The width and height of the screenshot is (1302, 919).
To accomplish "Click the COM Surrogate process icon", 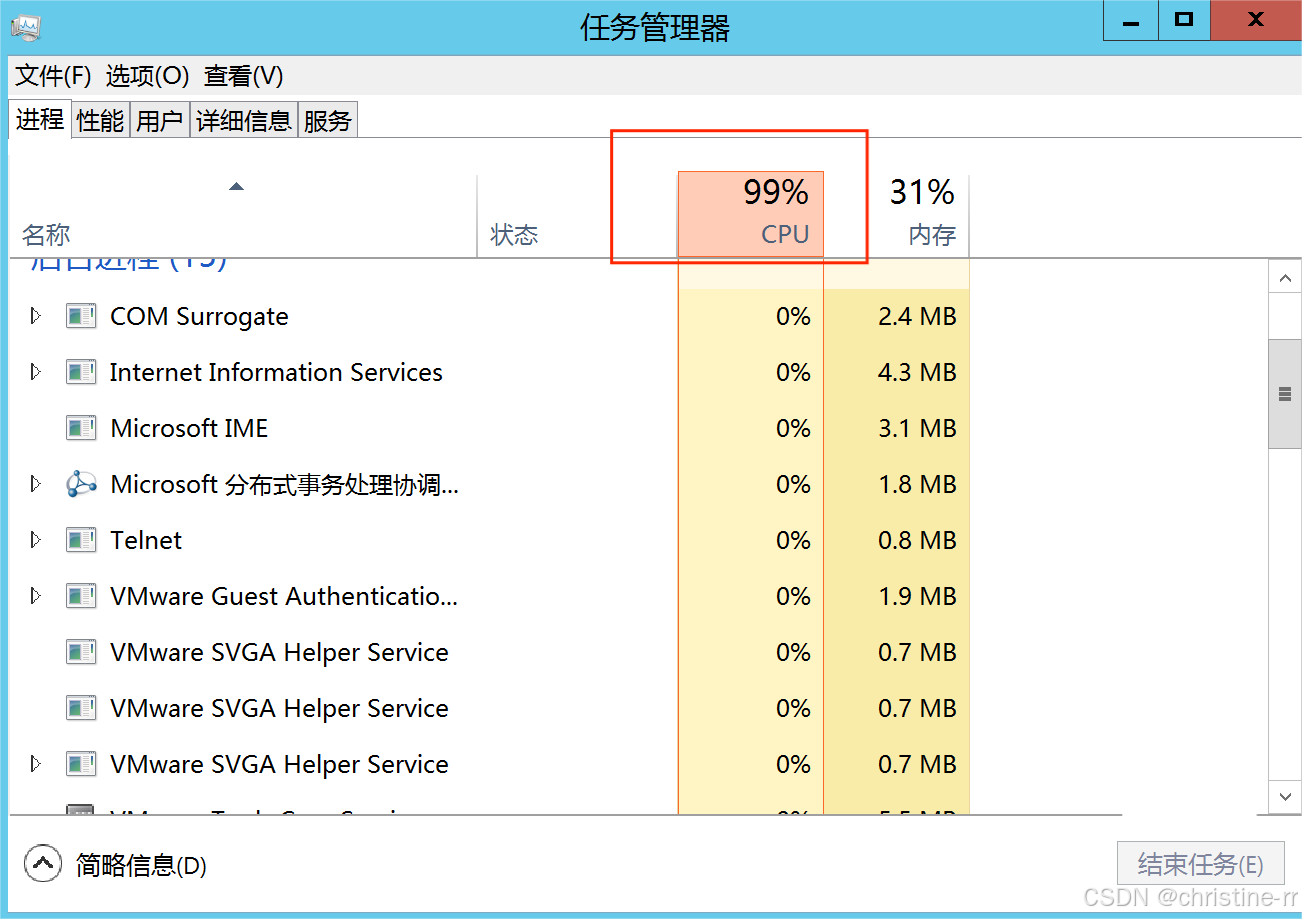I will tap(81, 317).
